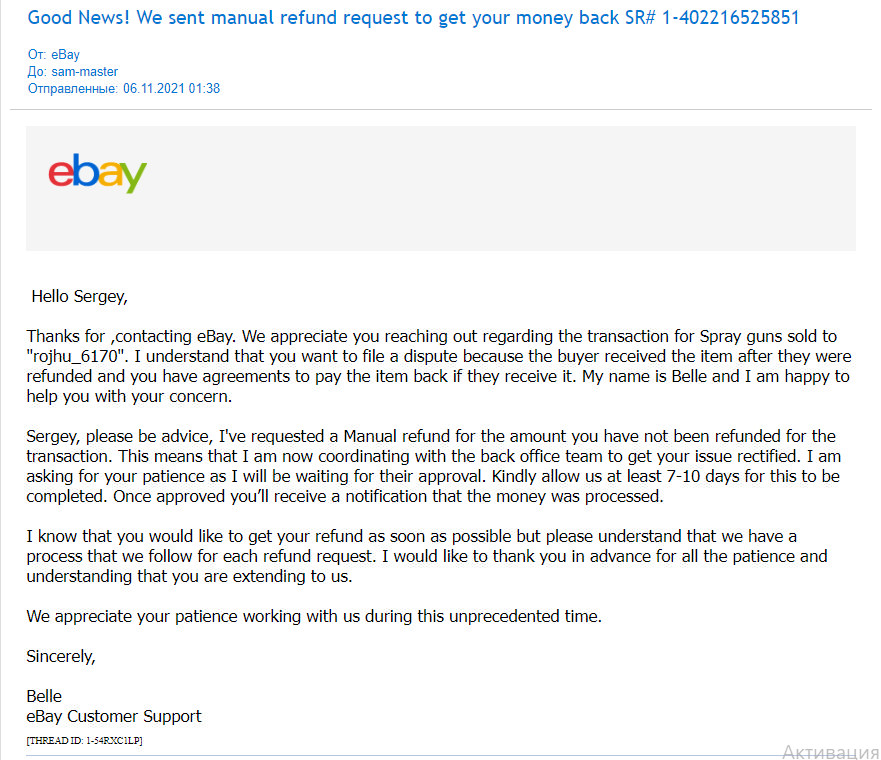Click the eBay Customer Support signature
Screen dimensions: 881x760
[113, 716]
